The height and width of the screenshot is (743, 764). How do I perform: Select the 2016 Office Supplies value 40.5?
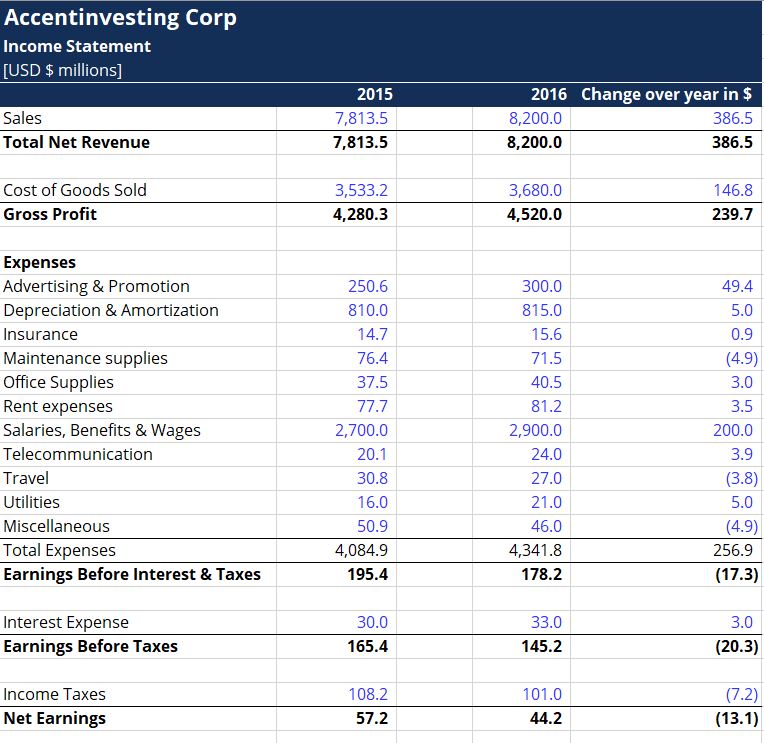521,382
